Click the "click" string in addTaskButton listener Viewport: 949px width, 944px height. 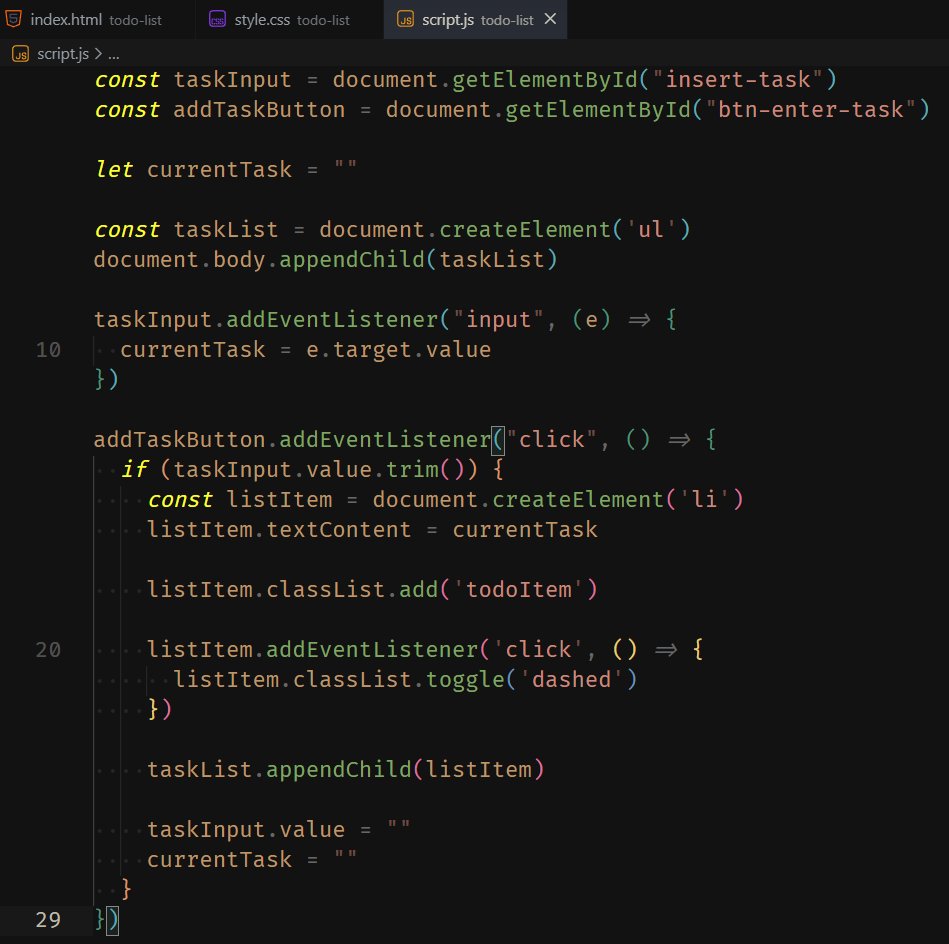(x=551, y=439)
